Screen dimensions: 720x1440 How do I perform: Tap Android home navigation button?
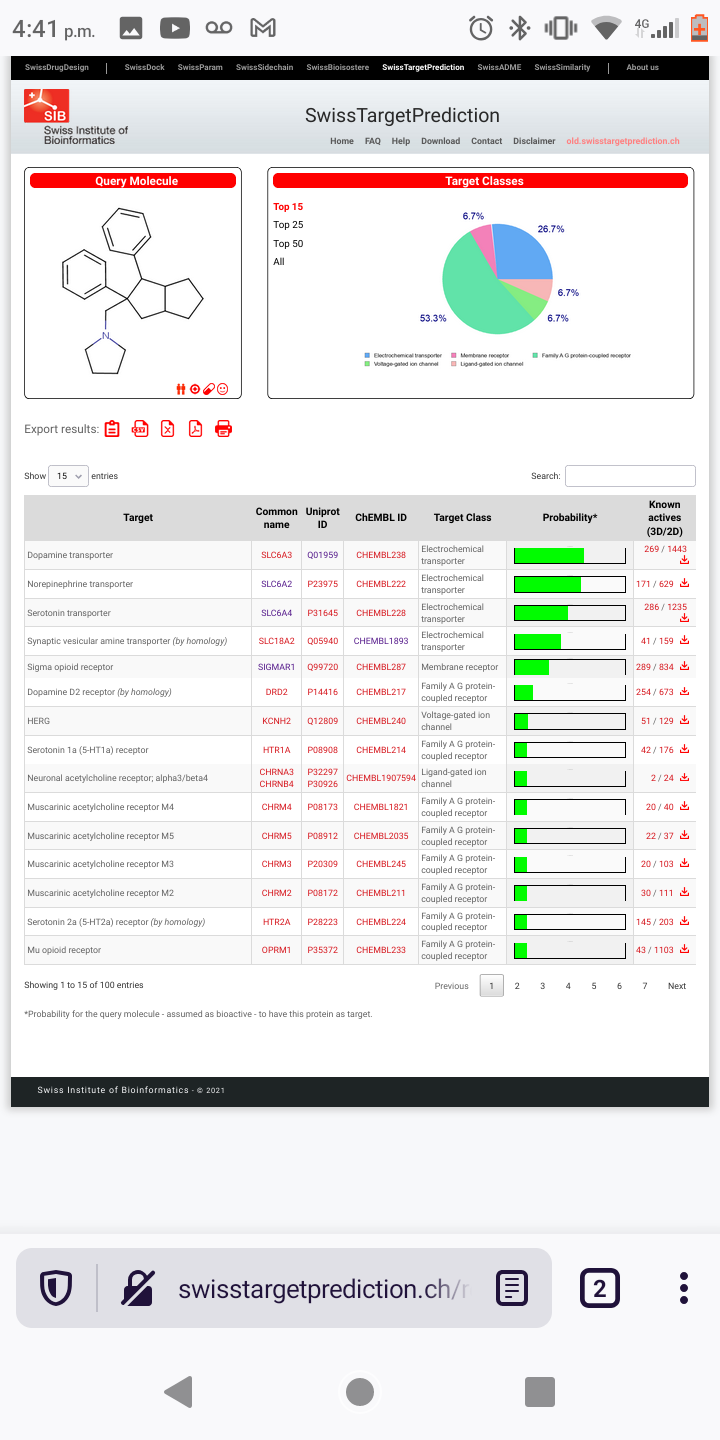360,1391
